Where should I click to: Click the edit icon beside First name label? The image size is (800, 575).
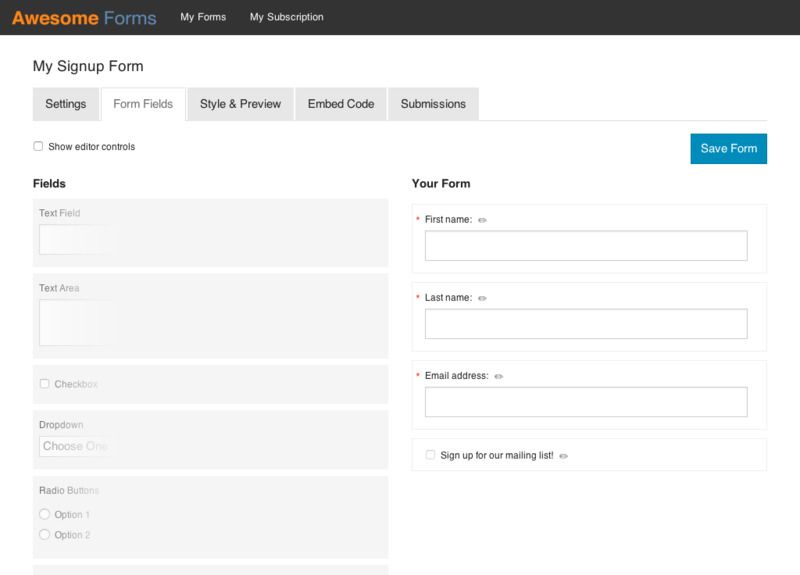coord(482,220)
